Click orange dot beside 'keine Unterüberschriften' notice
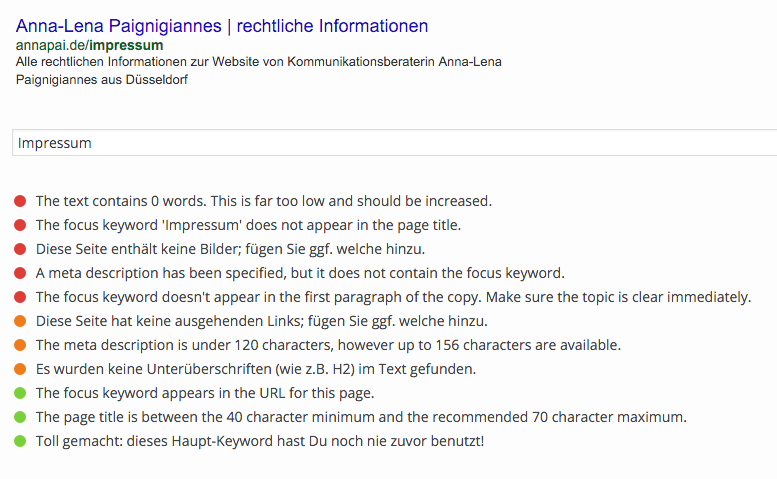 coord(20,369)
